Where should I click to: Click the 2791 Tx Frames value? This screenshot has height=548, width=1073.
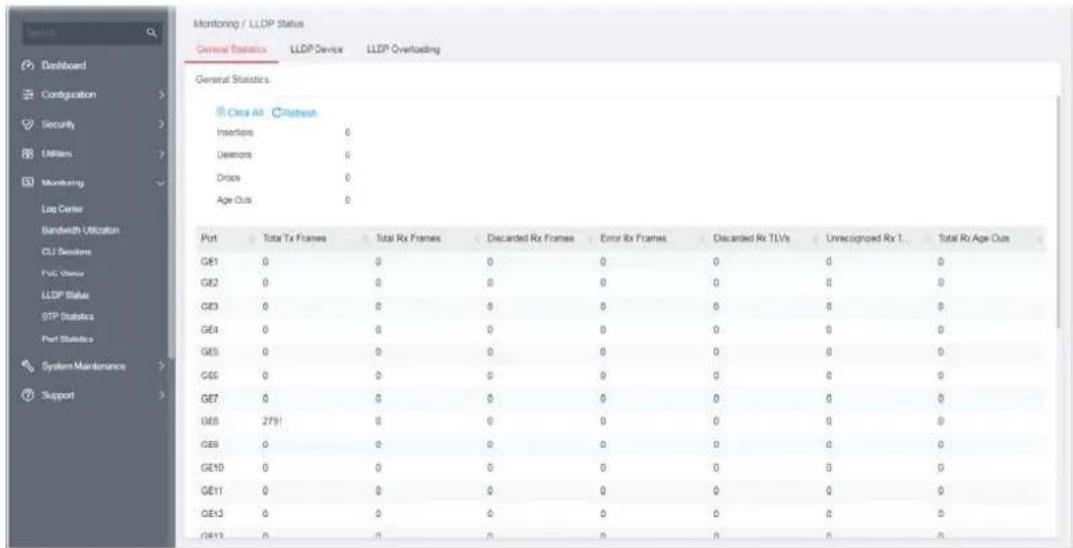click(272, 421)
